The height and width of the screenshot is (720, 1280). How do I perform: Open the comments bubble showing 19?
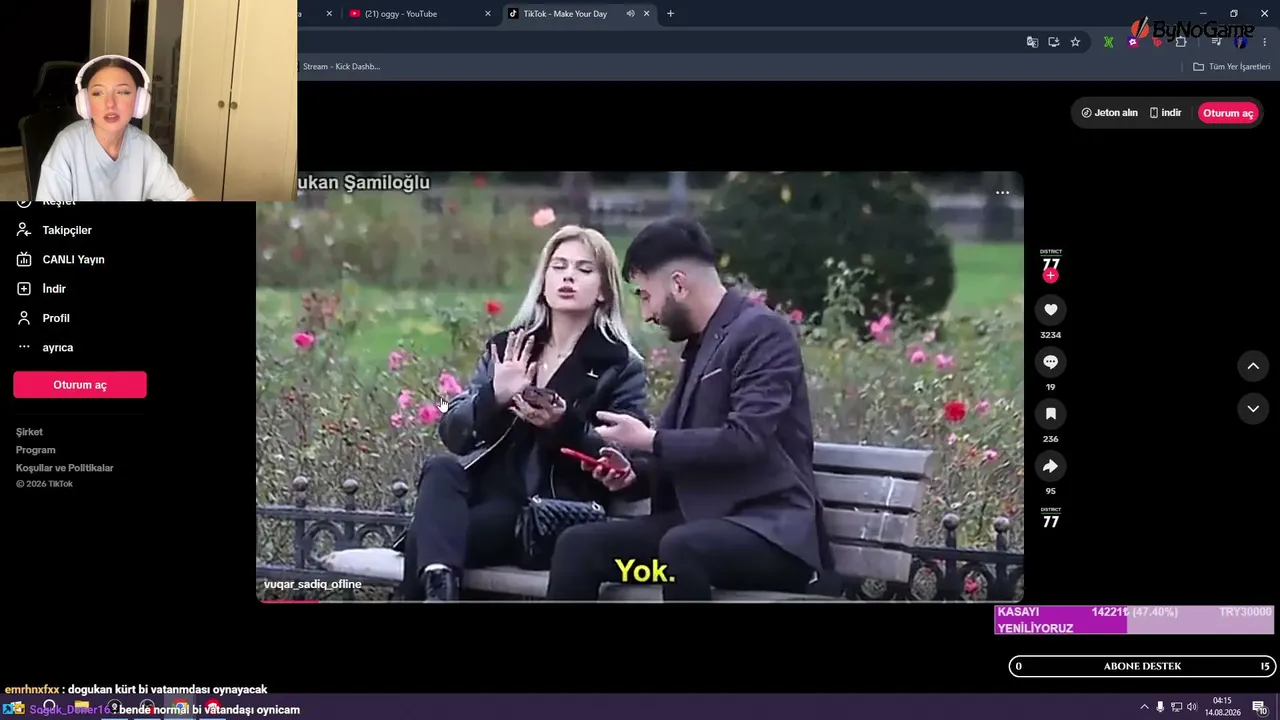pos(1050,362)
